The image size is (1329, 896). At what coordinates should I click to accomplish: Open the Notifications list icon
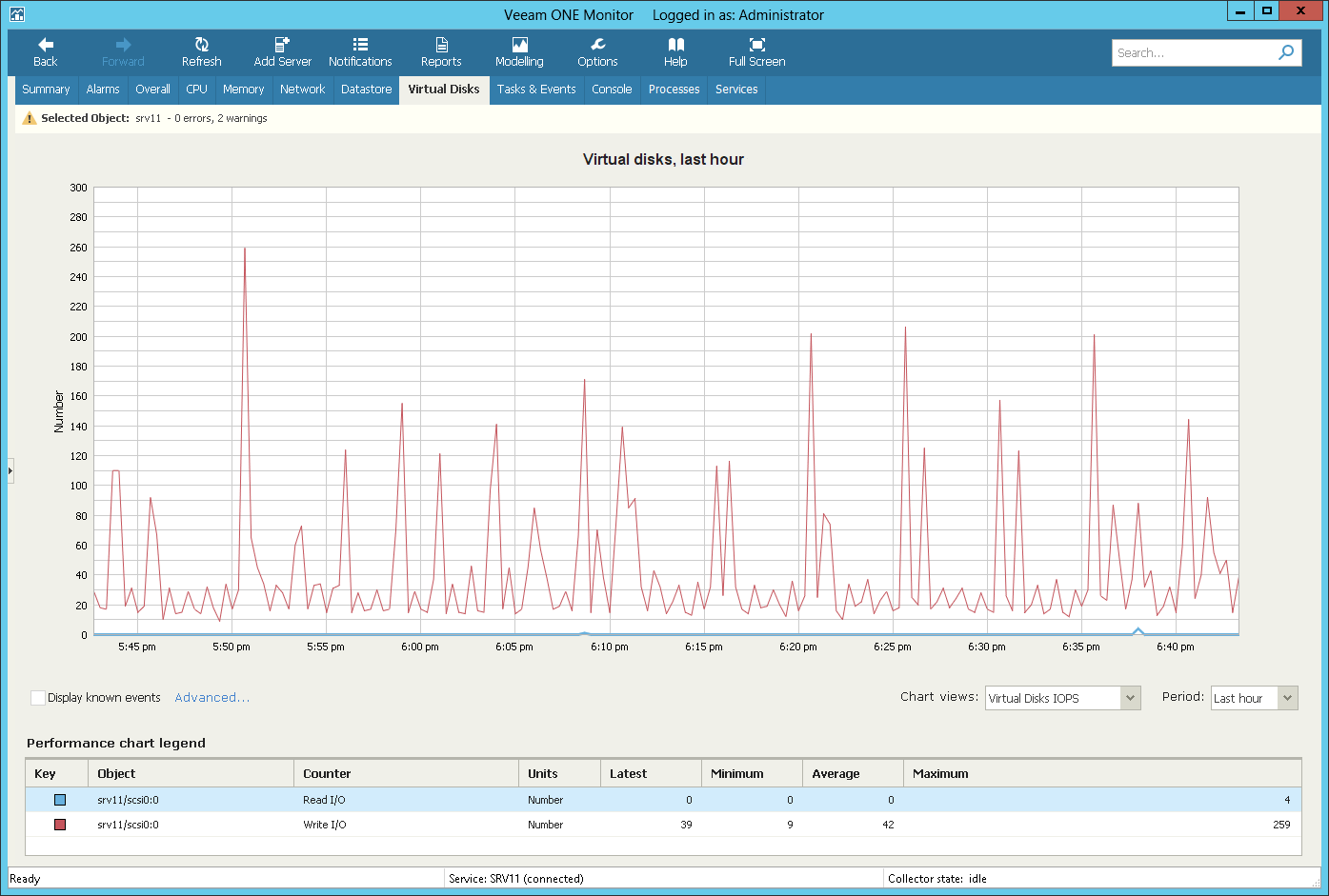pos(360,45)
